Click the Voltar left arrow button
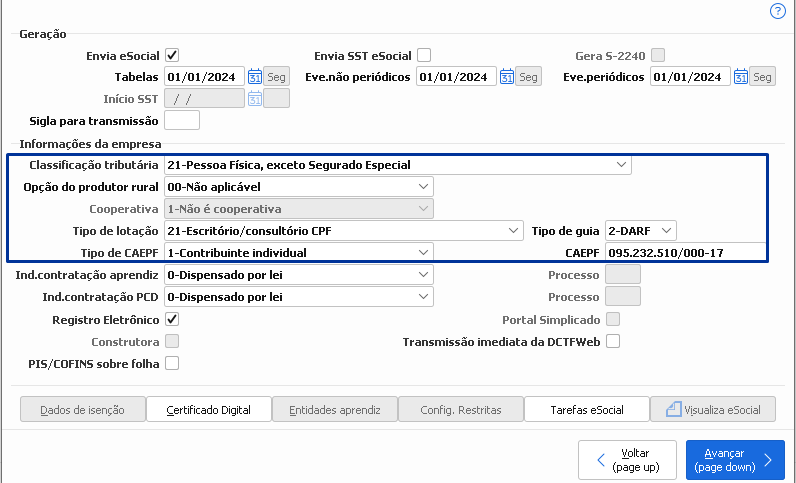This screenshot has width=796, height=483. pos(601,460)
